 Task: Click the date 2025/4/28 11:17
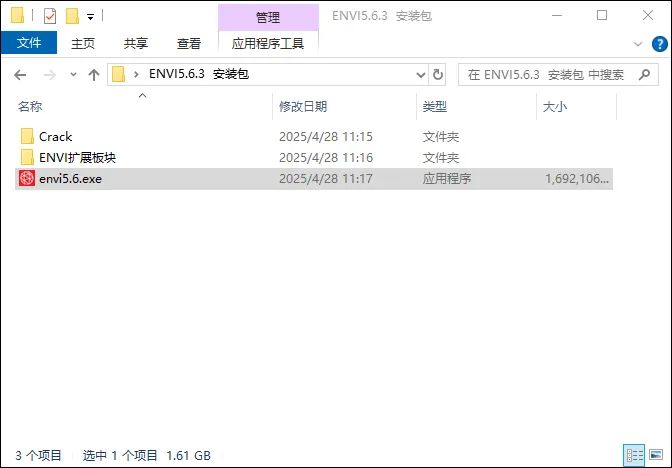tap(326, 179)
